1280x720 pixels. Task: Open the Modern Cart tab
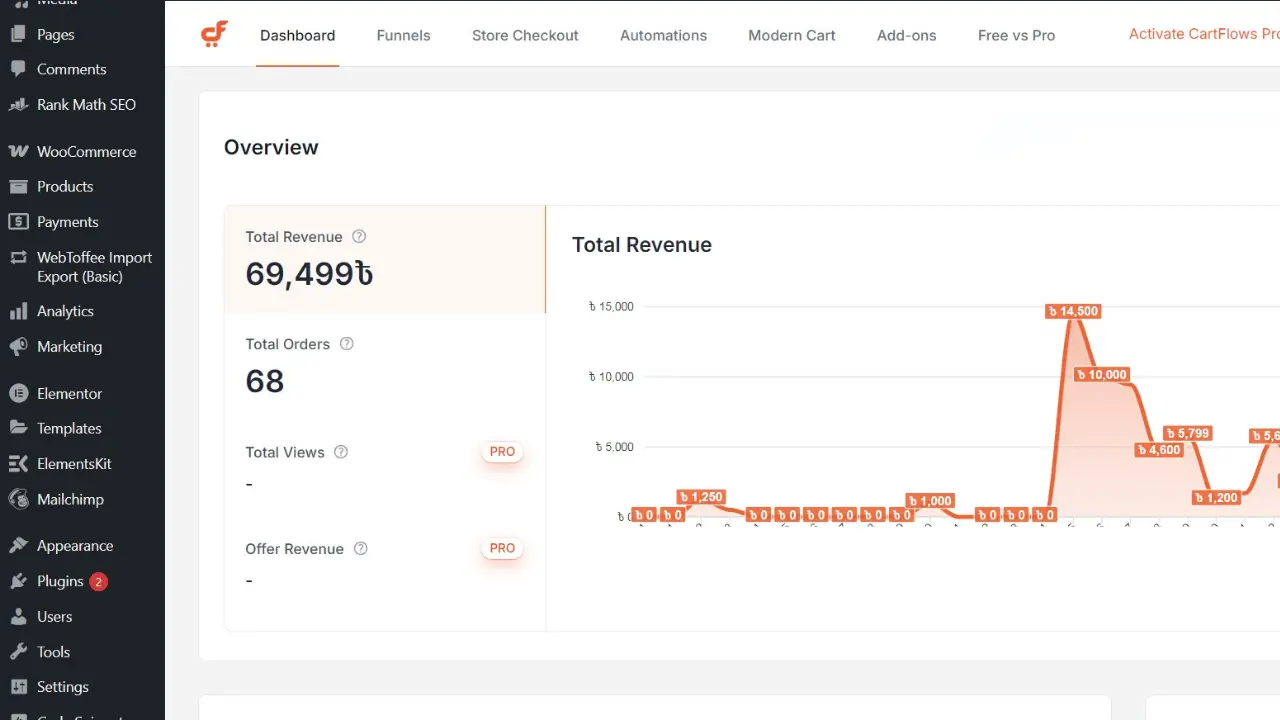click(x=791, y=35)
